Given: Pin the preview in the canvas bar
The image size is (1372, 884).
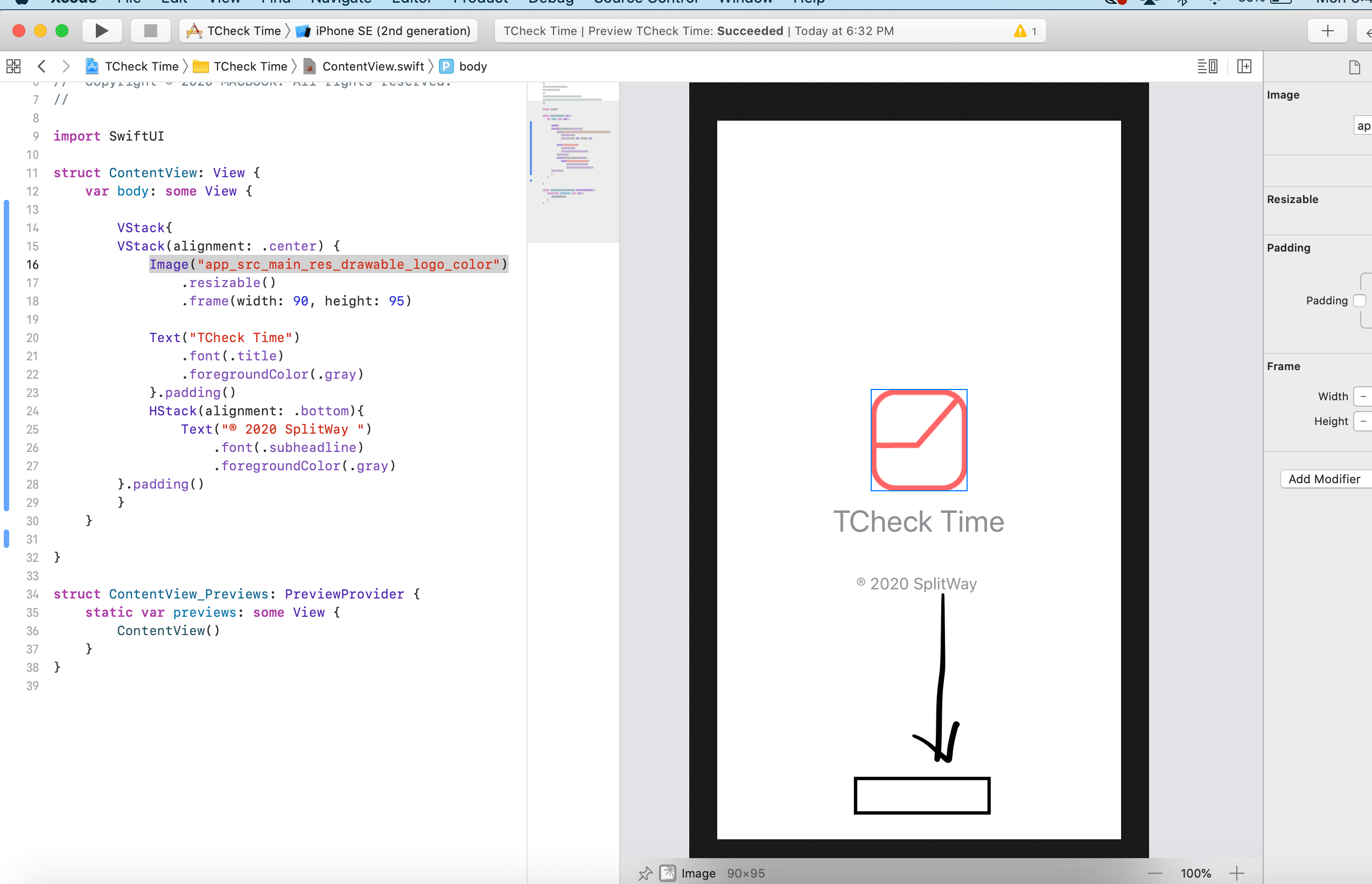Looking at the screenshot, I should pos(645,873).
